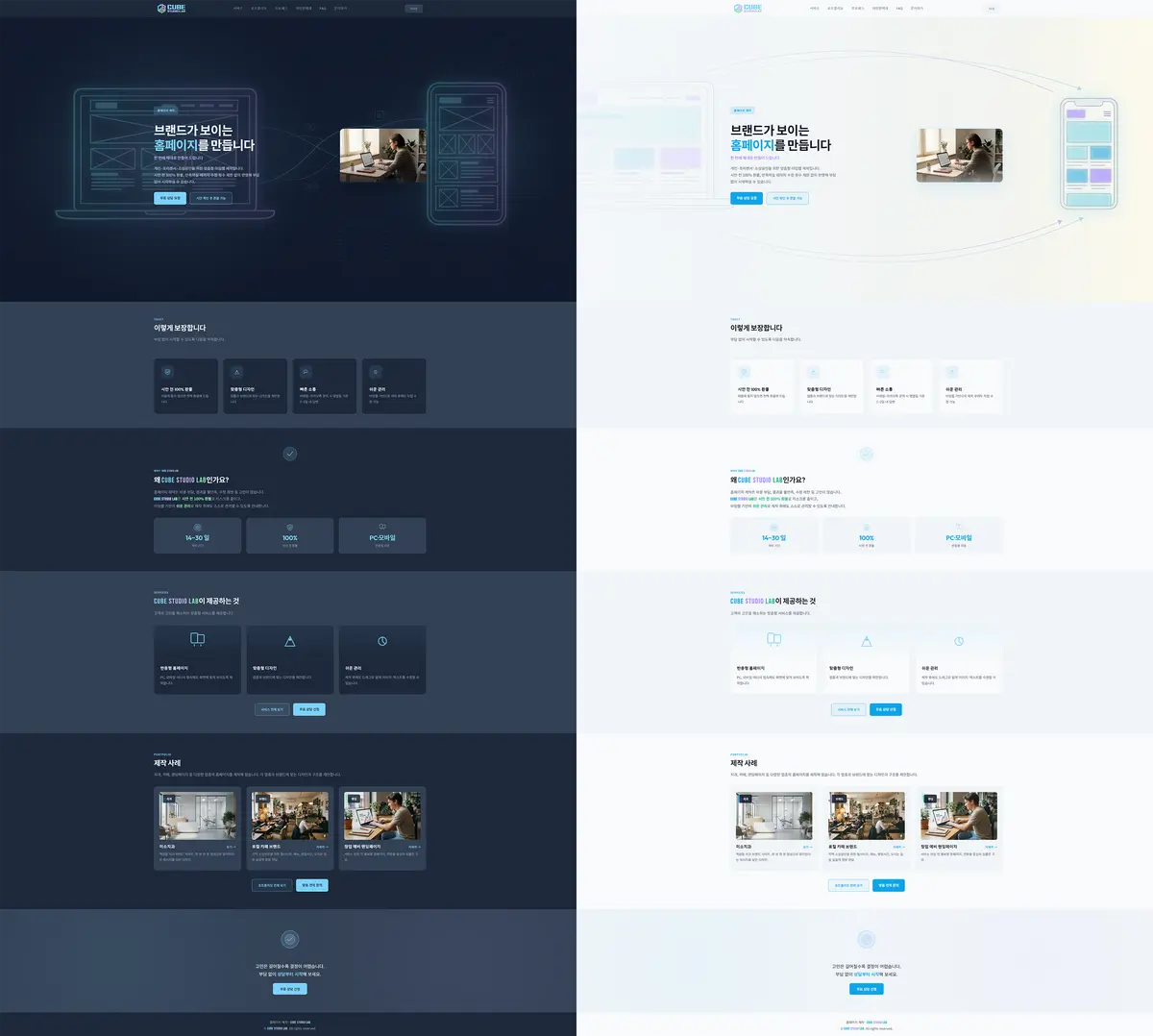Click checkmark circle icon above dark 왜 CUBE heading
This screenshot has width=1153, height=1036.
click(x=290, y=454)
